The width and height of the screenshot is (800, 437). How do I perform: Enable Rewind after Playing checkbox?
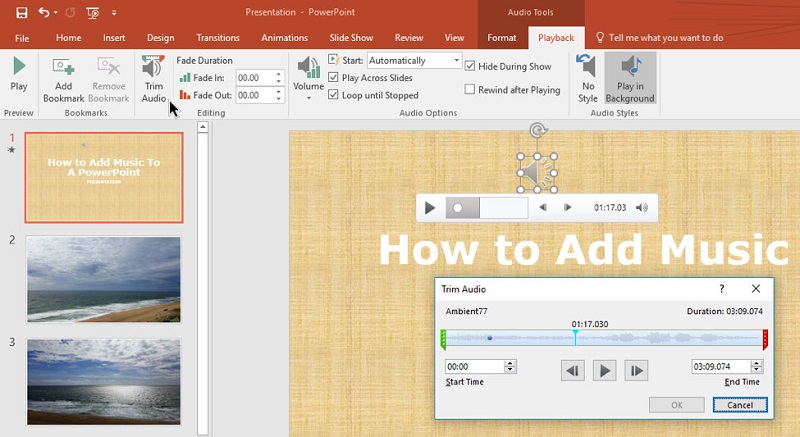pyautogui.click(x=470, y=90)
